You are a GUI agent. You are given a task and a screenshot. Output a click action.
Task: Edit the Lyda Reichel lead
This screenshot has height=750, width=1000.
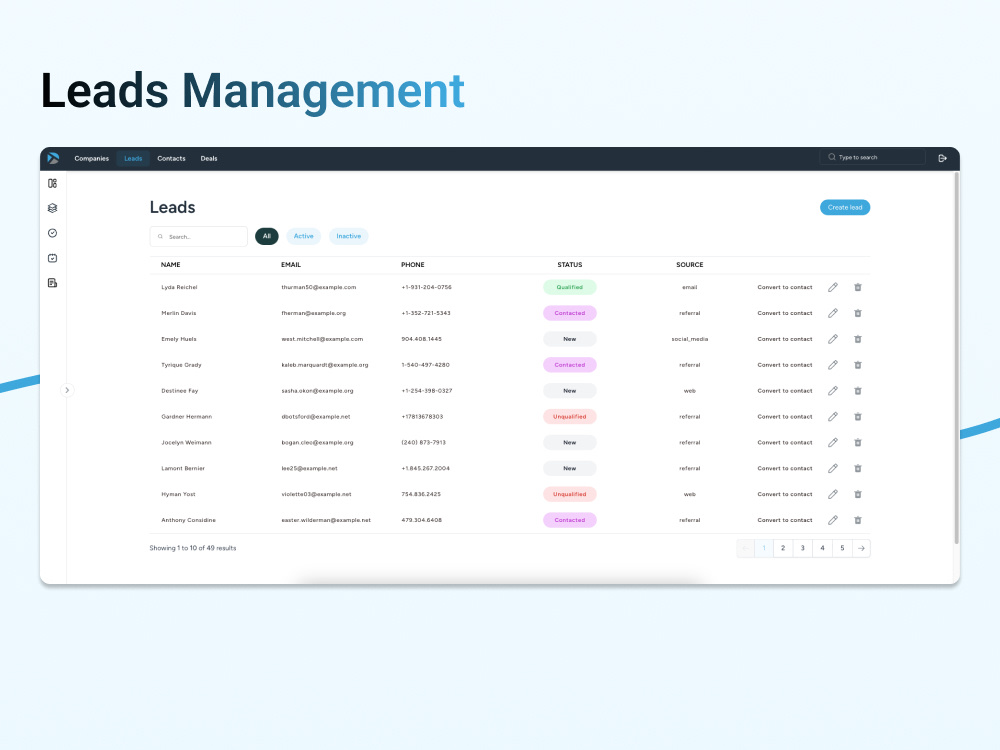click(x=833, y=288)
